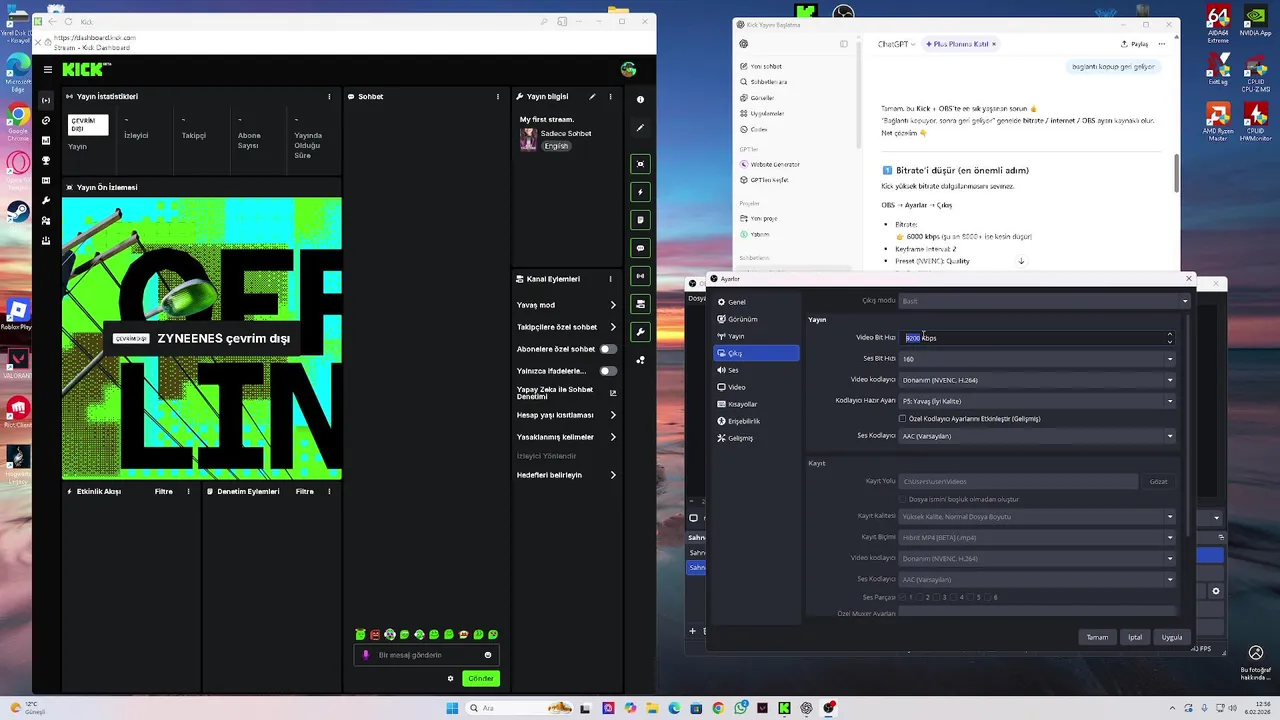Open chat settings gear beside Gönder

[x=450, y=678]
